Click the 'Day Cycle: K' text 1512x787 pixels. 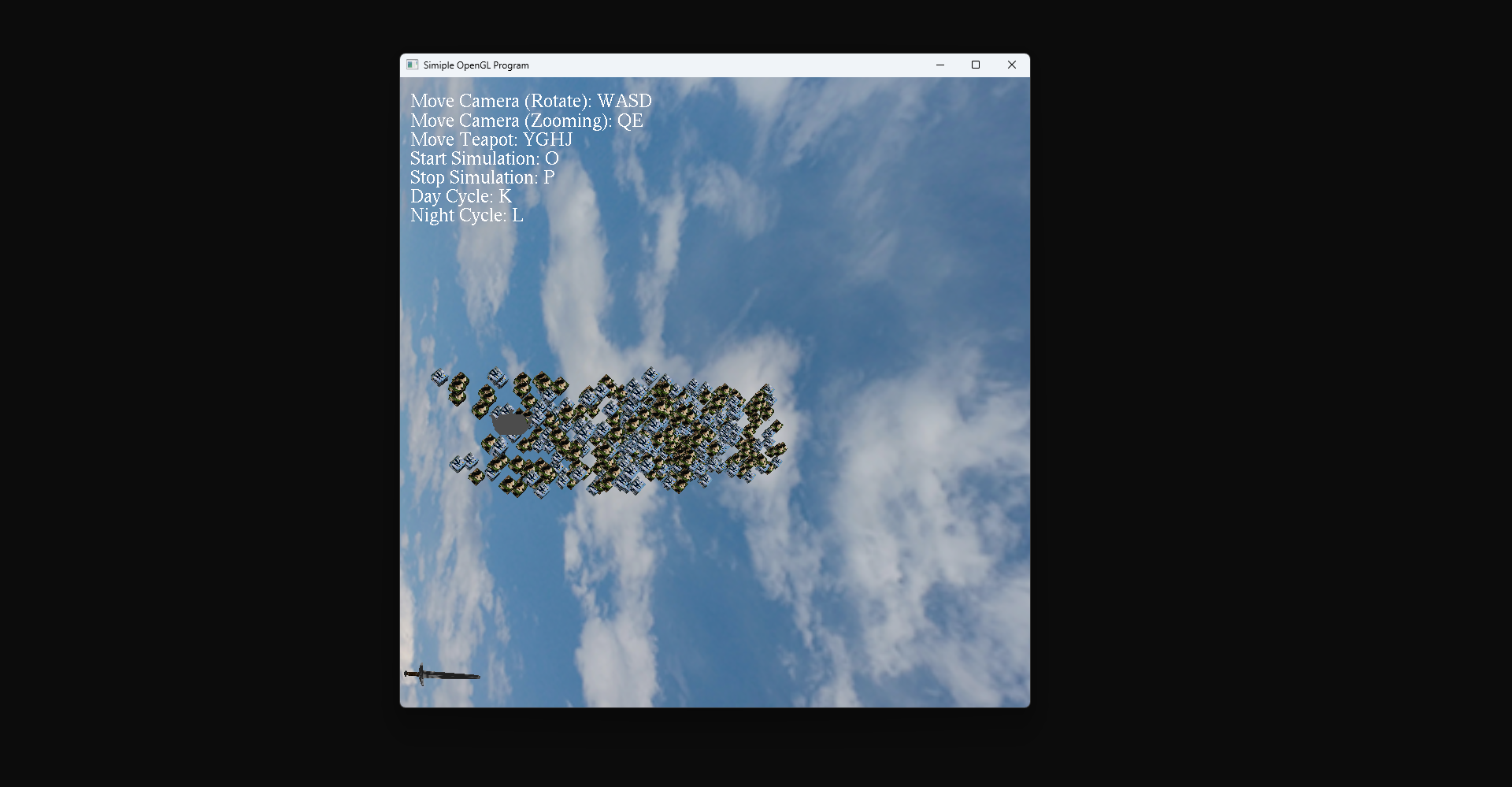[x=461, y=196]
